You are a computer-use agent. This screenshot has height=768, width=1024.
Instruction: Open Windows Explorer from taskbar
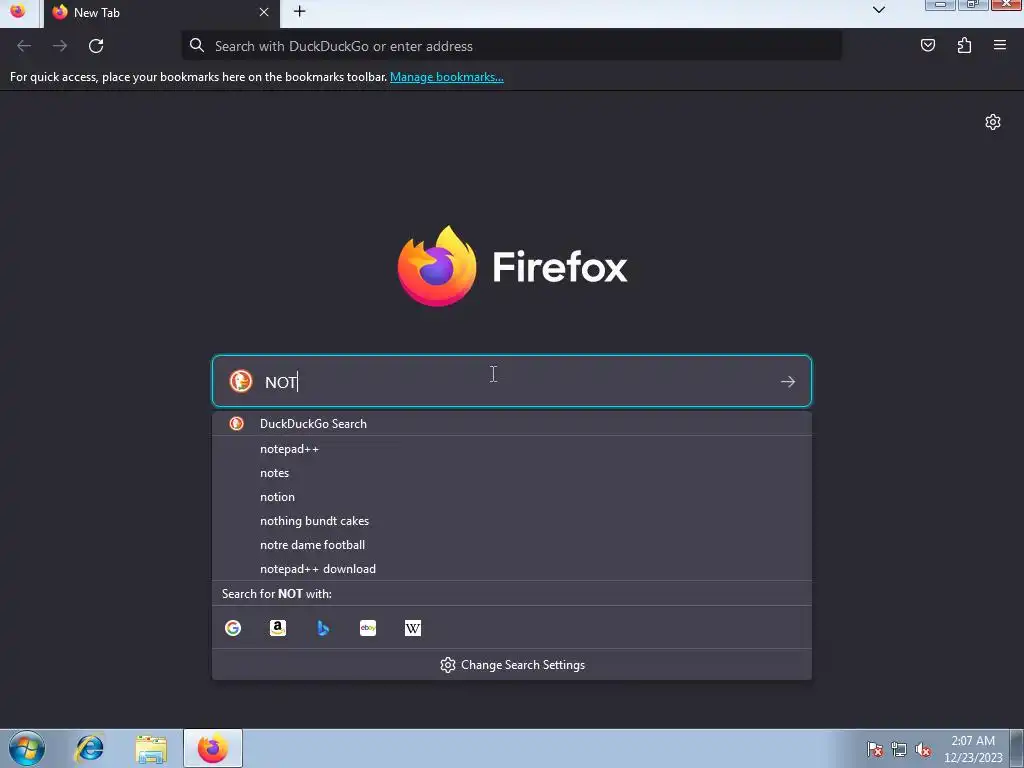(151, 748)
